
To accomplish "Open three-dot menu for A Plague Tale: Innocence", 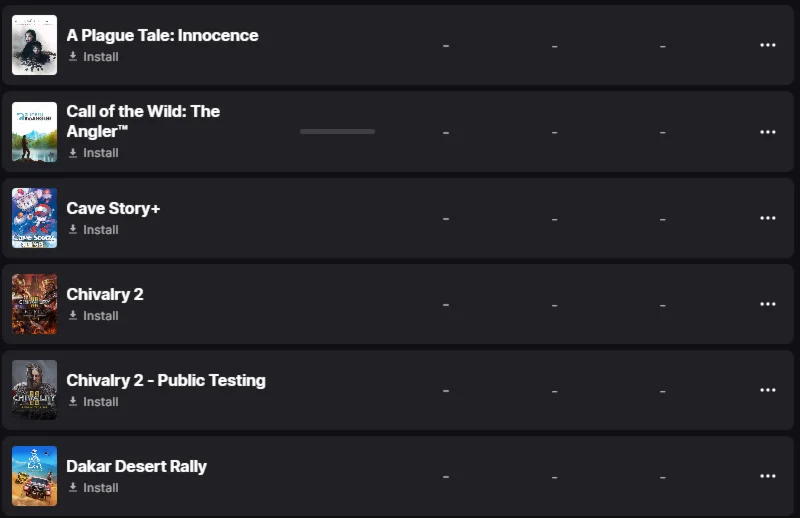I will (x=767, y=45).
